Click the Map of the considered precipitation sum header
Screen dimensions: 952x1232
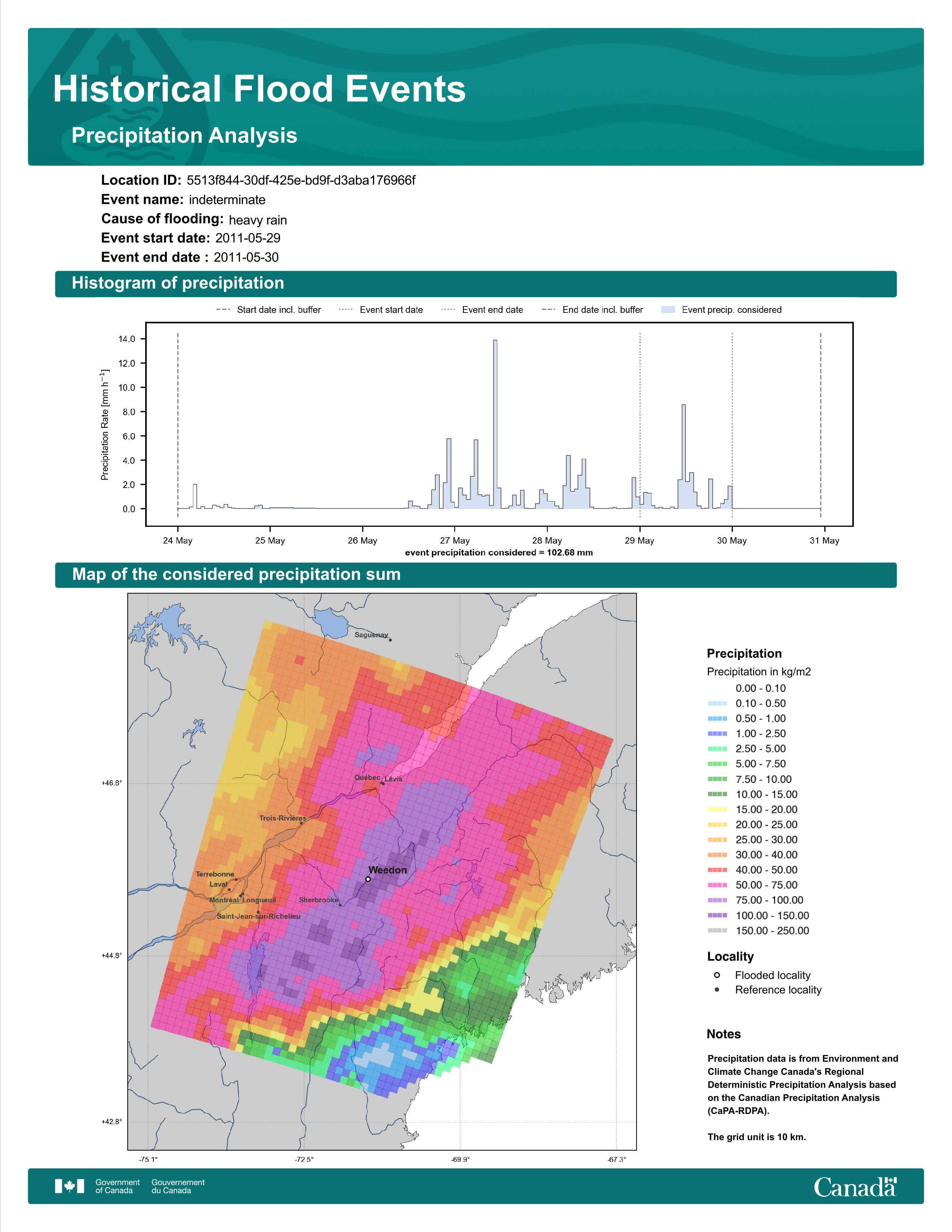coord(475,575)
